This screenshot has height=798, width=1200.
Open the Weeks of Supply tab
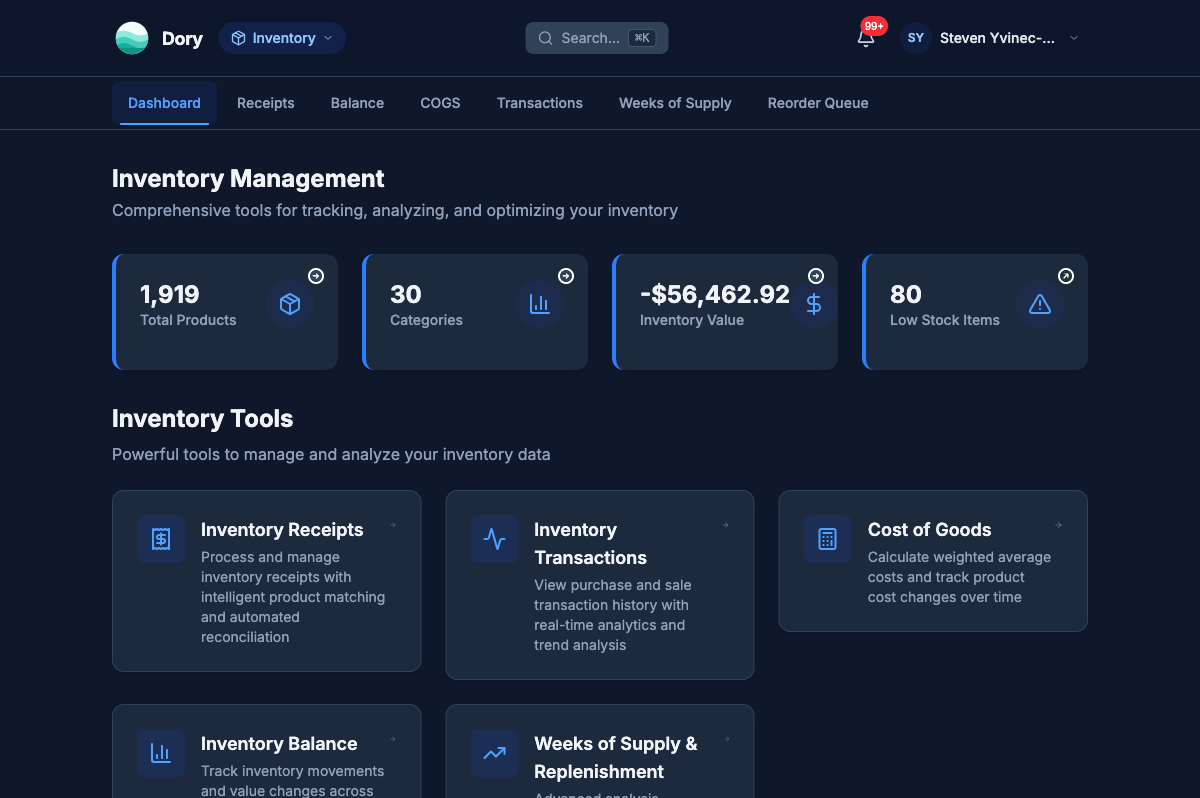tap(675, 103)
